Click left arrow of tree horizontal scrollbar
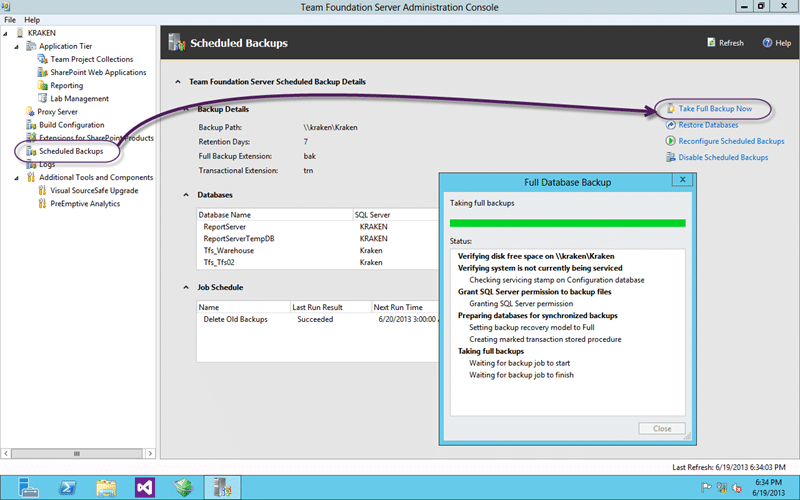This screenshot has height=500, width=800. [x=6, y=453]
